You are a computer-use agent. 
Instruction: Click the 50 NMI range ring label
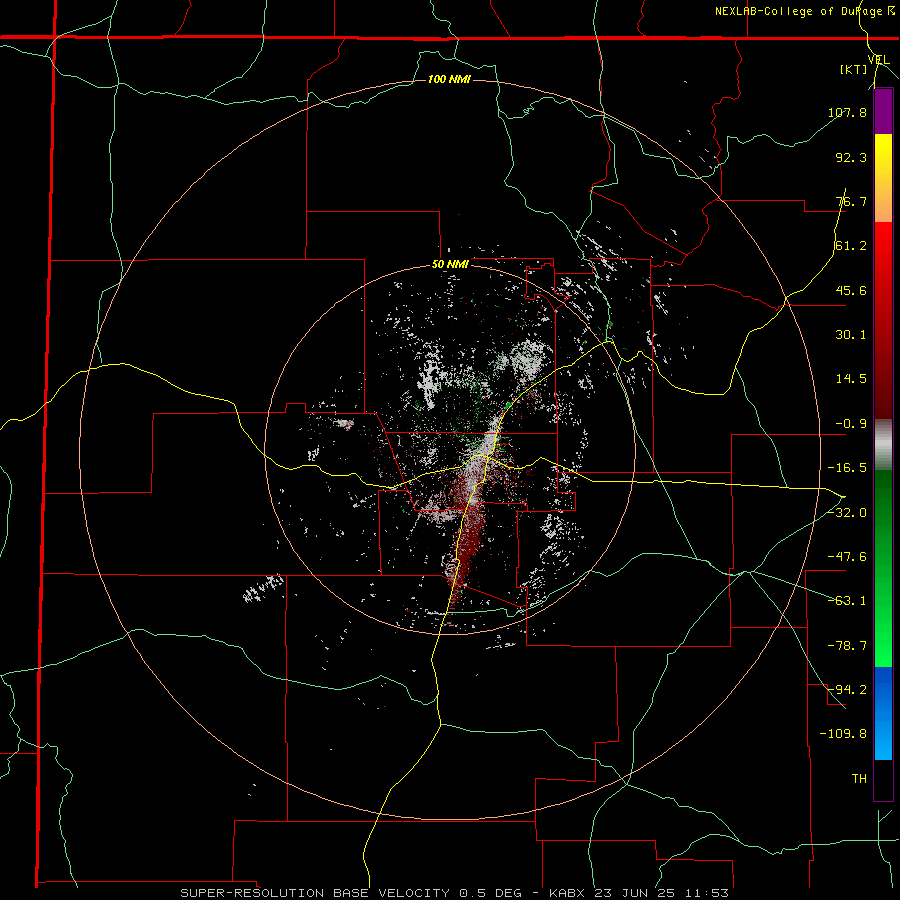450,265
